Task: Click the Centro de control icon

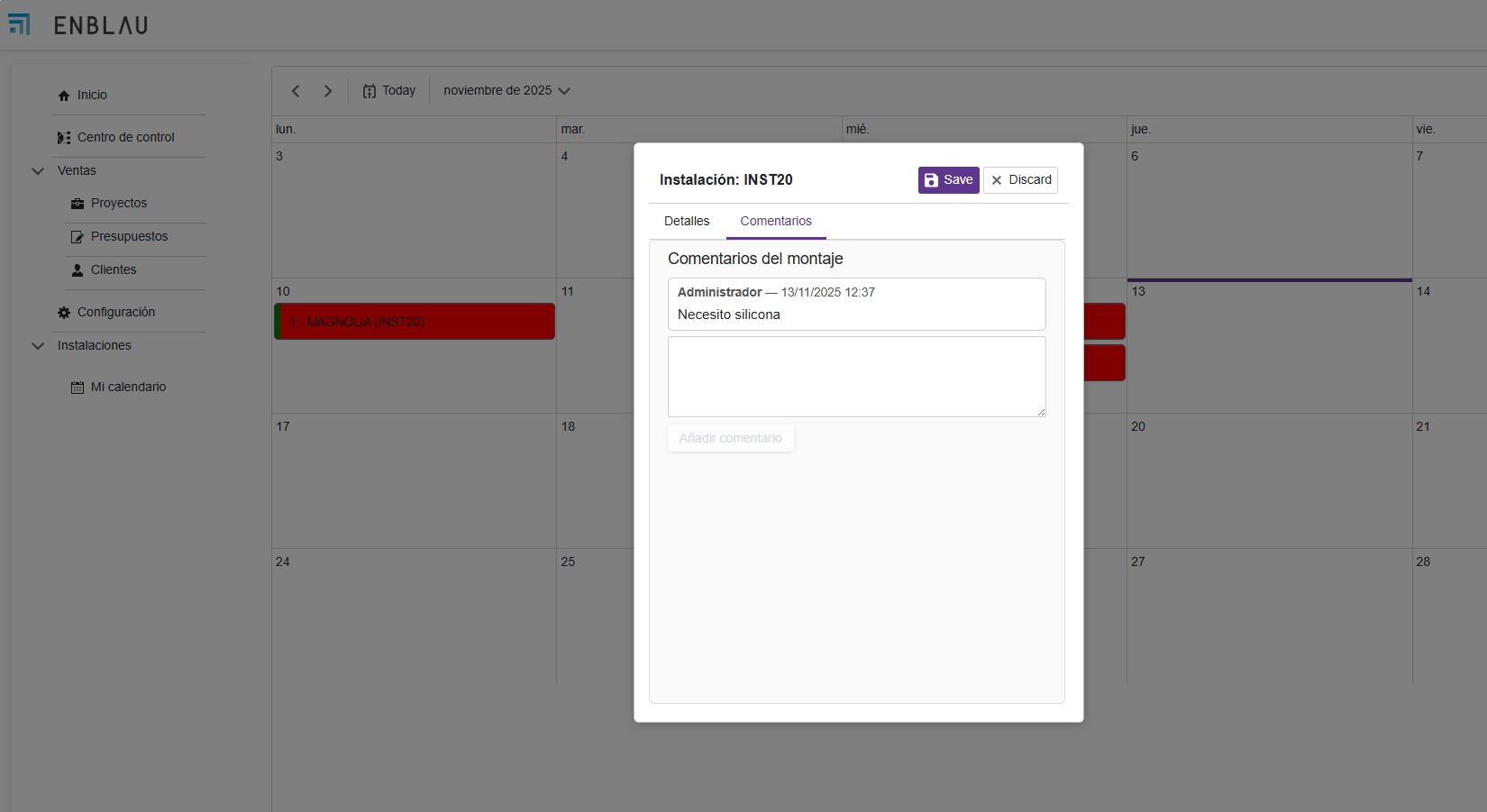Action: [x=64, y=138]
